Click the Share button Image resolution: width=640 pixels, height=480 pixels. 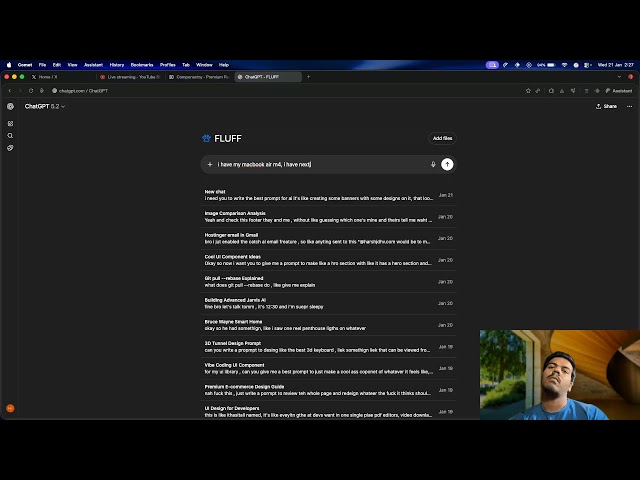tap(606, 107)
